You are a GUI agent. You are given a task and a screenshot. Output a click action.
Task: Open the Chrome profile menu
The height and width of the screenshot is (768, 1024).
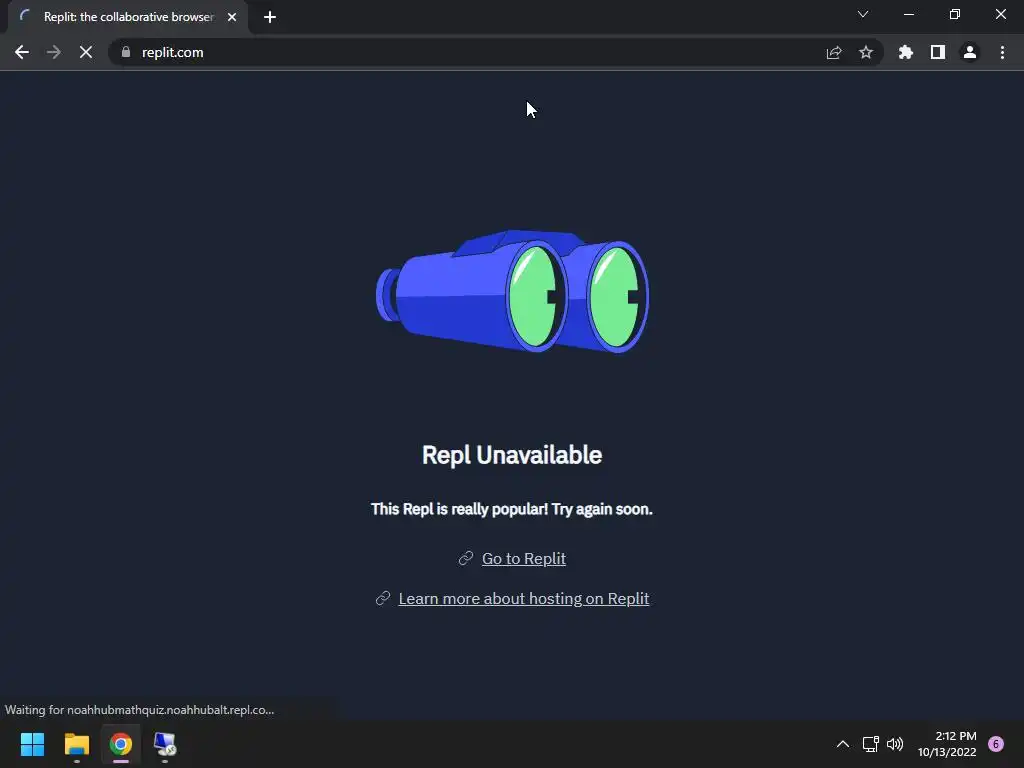click(970, 52)
